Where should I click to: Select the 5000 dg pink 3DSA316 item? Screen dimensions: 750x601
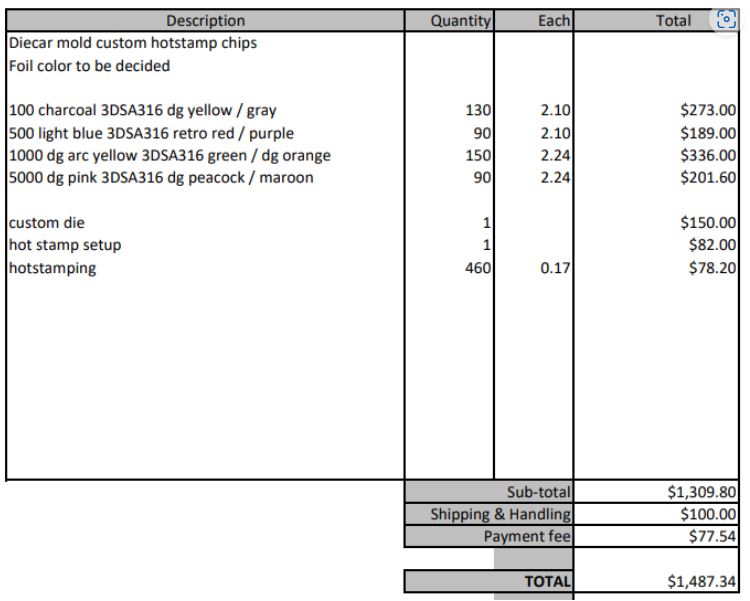(x=160, y=178)
